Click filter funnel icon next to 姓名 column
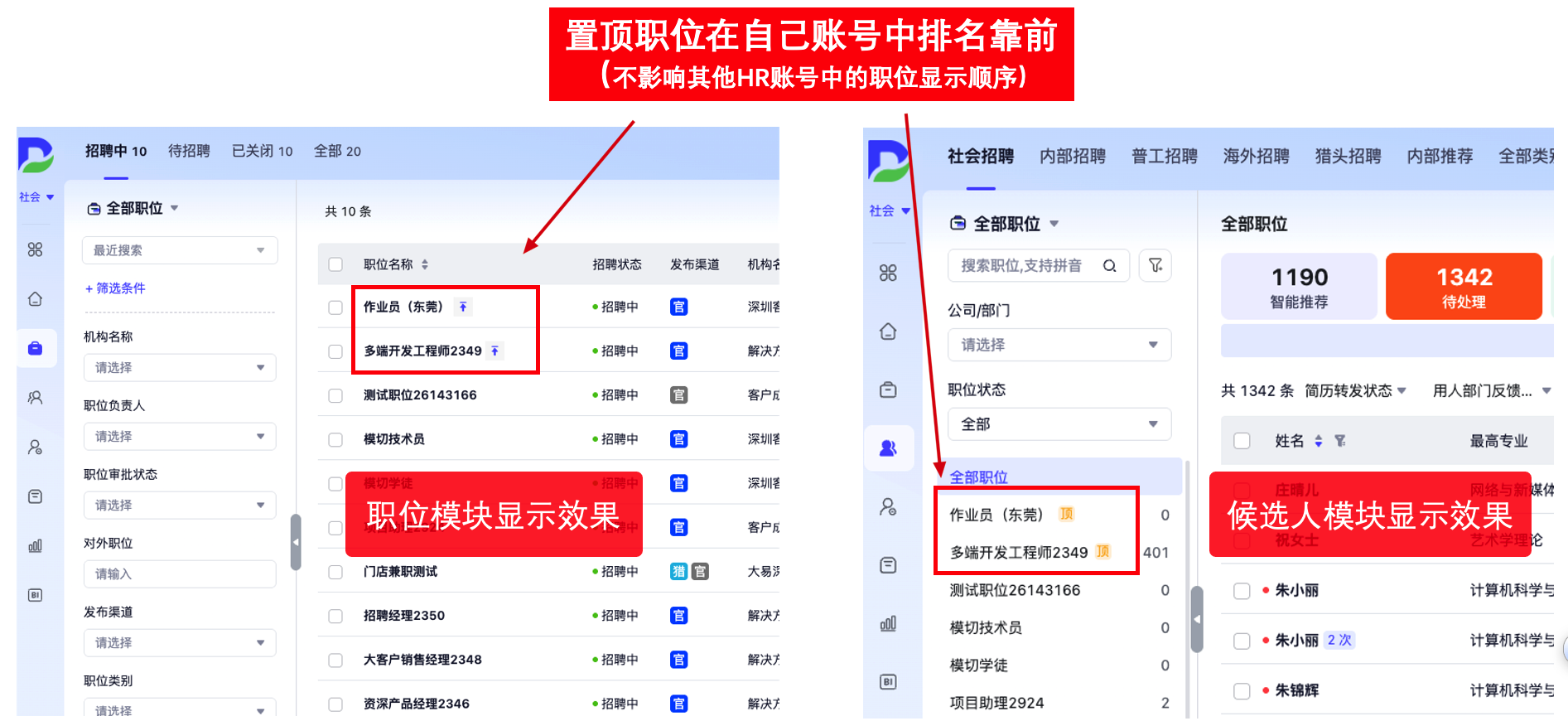 tap(1340, 441)
